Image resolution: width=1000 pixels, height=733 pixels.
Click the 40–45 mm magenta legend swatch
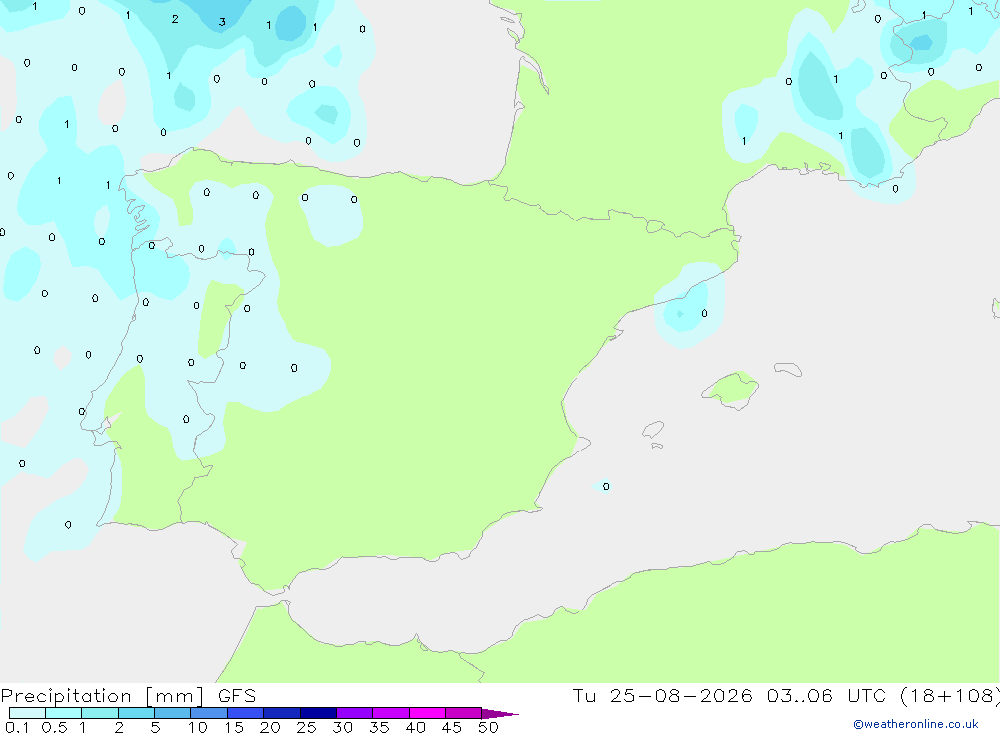(x=427, y=713)
